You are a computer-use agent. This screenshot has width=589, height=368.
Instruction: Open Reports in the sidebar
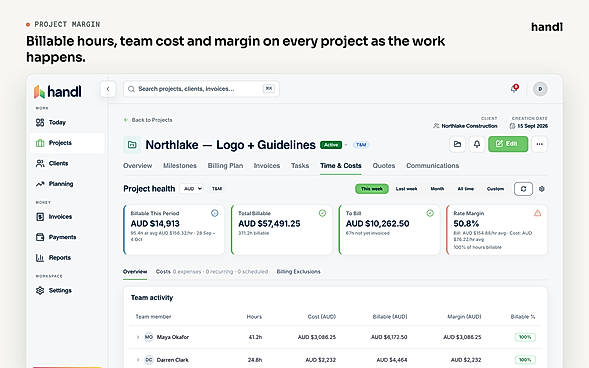(67, 258)
